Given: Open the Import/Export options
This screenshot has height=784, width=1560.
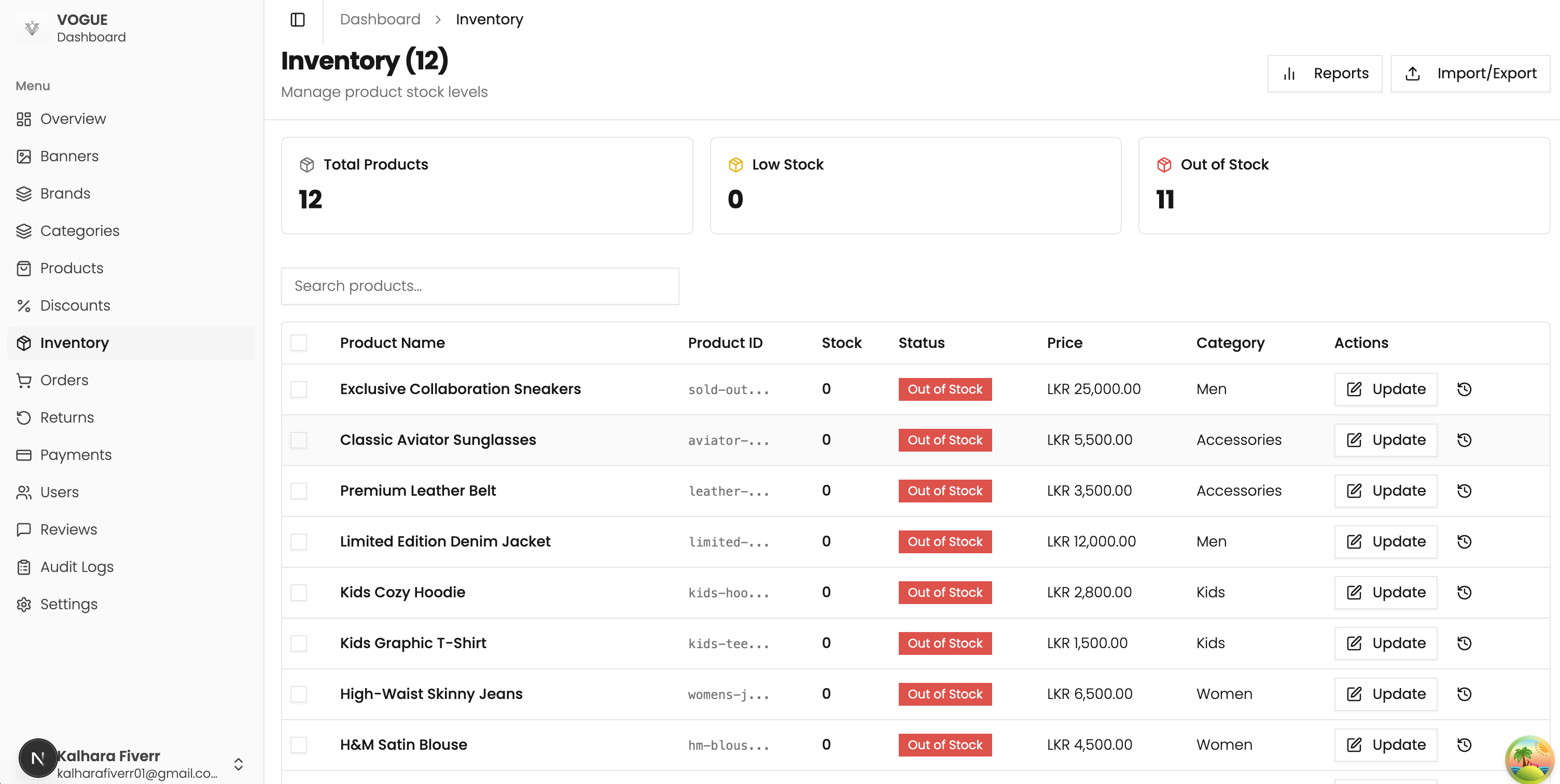Looking at the screenshot, I should pos(1470,74).
